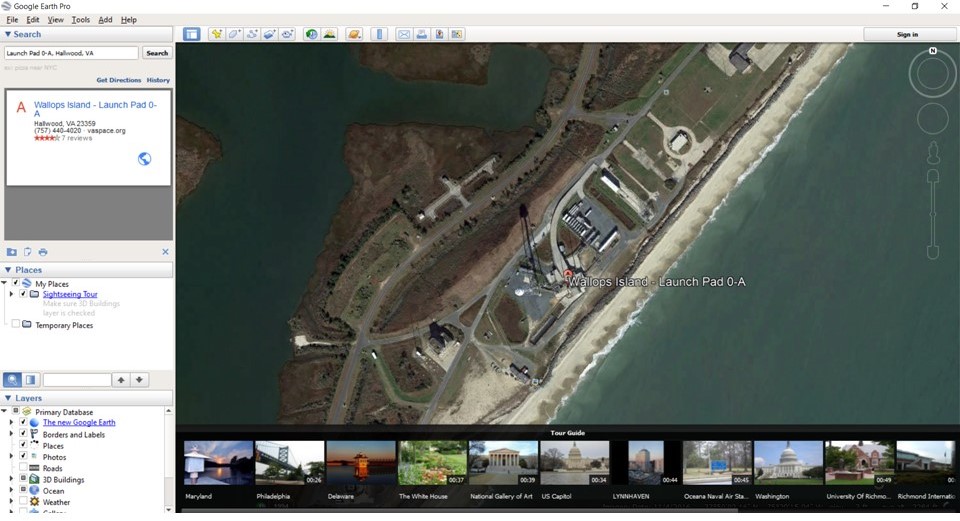Uncheck the Sightseeing Tour checkbox
Screen dimensions: 960x521
coord(23,294)
